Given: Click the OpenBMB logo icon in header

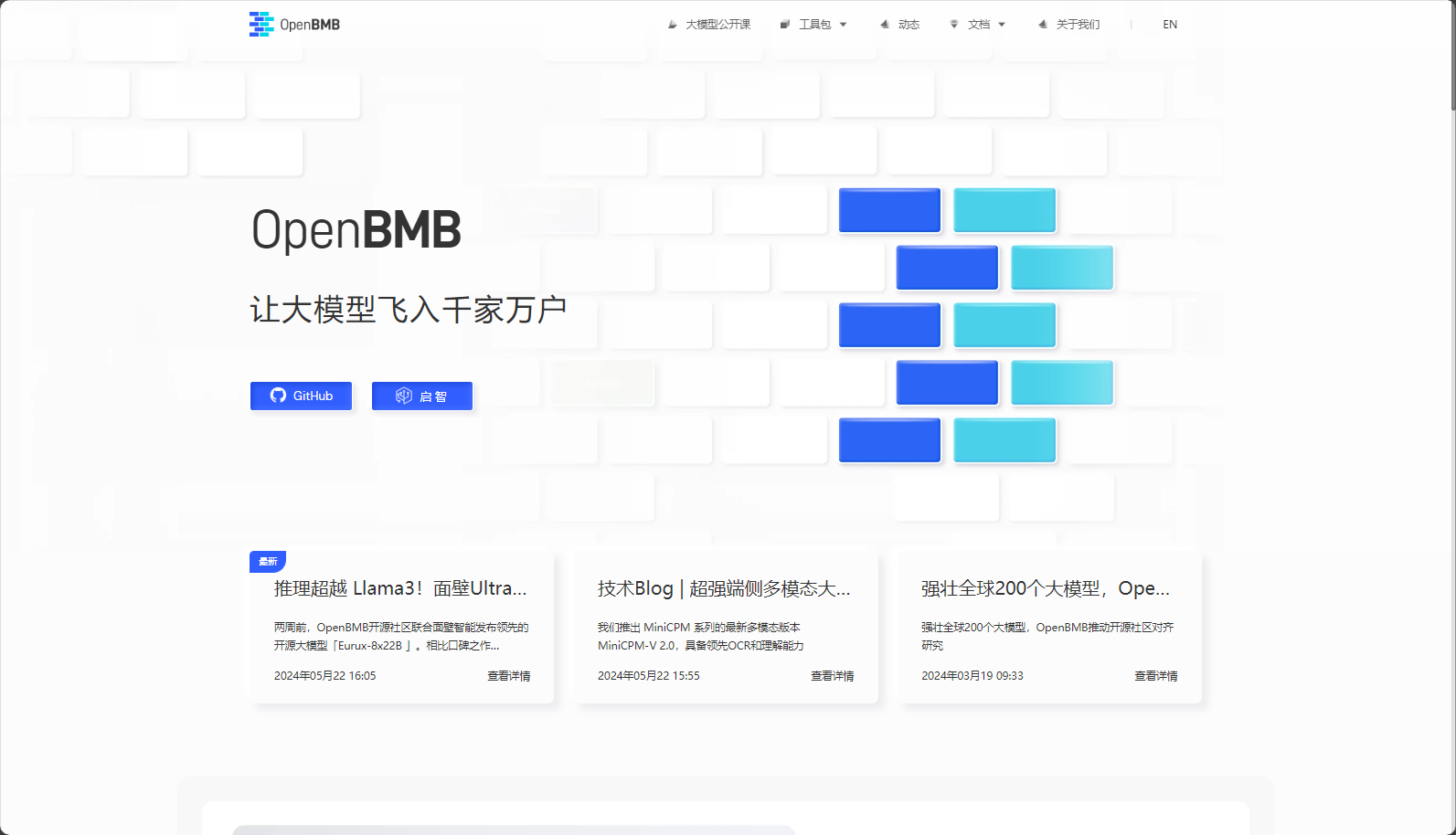Looking at the screenshot, I should 261,24.
